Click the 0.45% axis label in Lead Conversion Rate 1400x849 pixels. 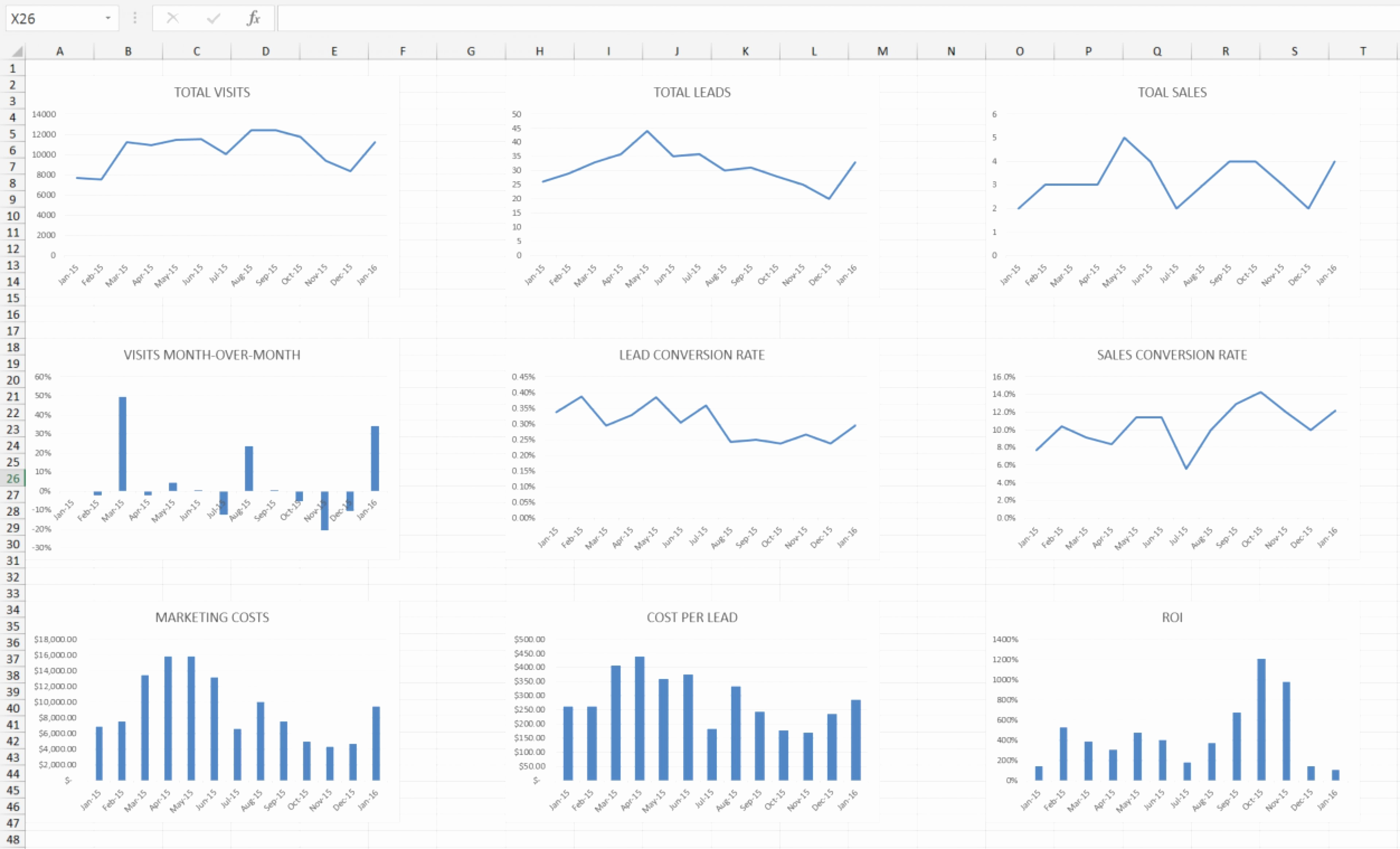tap(523, 377)
